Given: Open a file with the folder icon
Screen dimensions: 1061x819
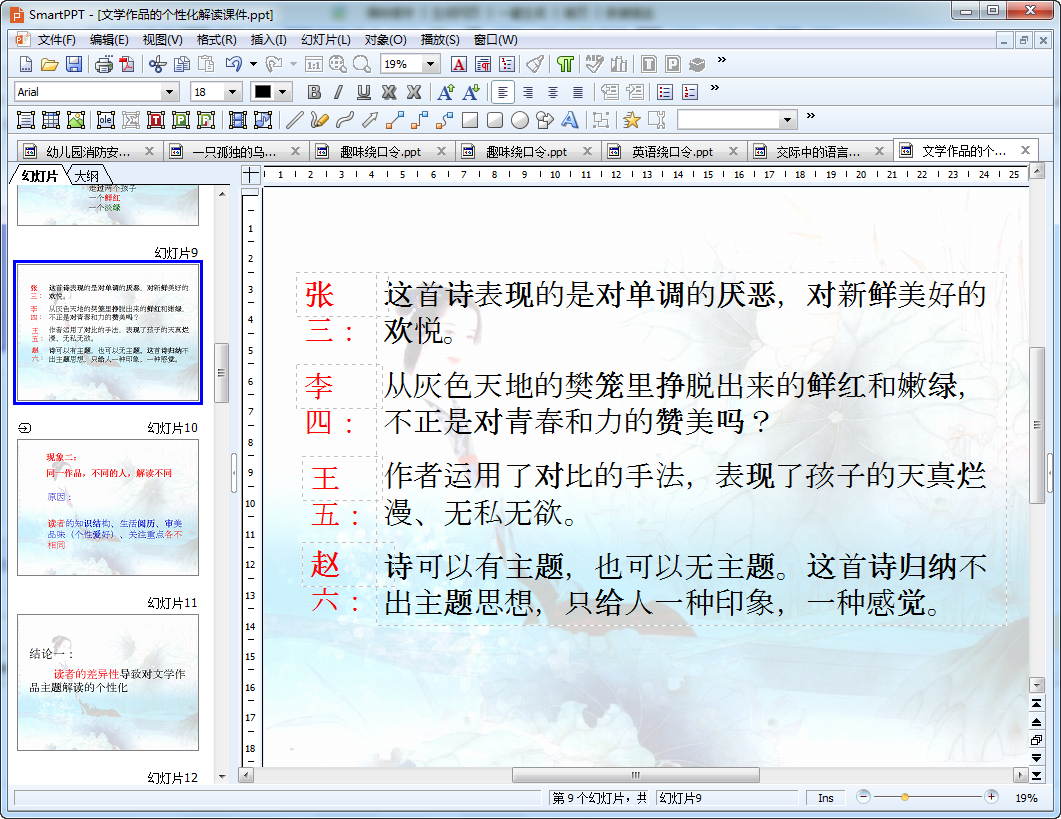Looking at the screenshot, I should pyautogui.click(x=49, y=64).
